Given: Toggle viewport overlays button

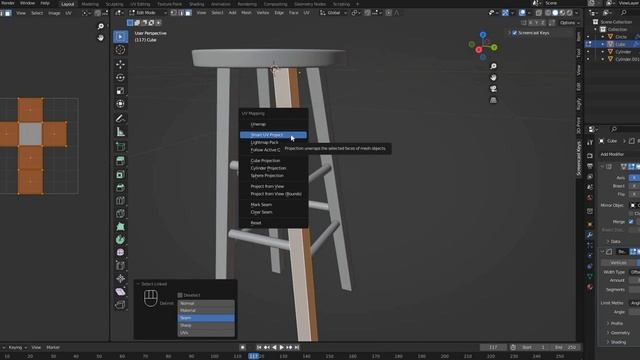Looking at the screenshot, I should (x=522, y=13).
